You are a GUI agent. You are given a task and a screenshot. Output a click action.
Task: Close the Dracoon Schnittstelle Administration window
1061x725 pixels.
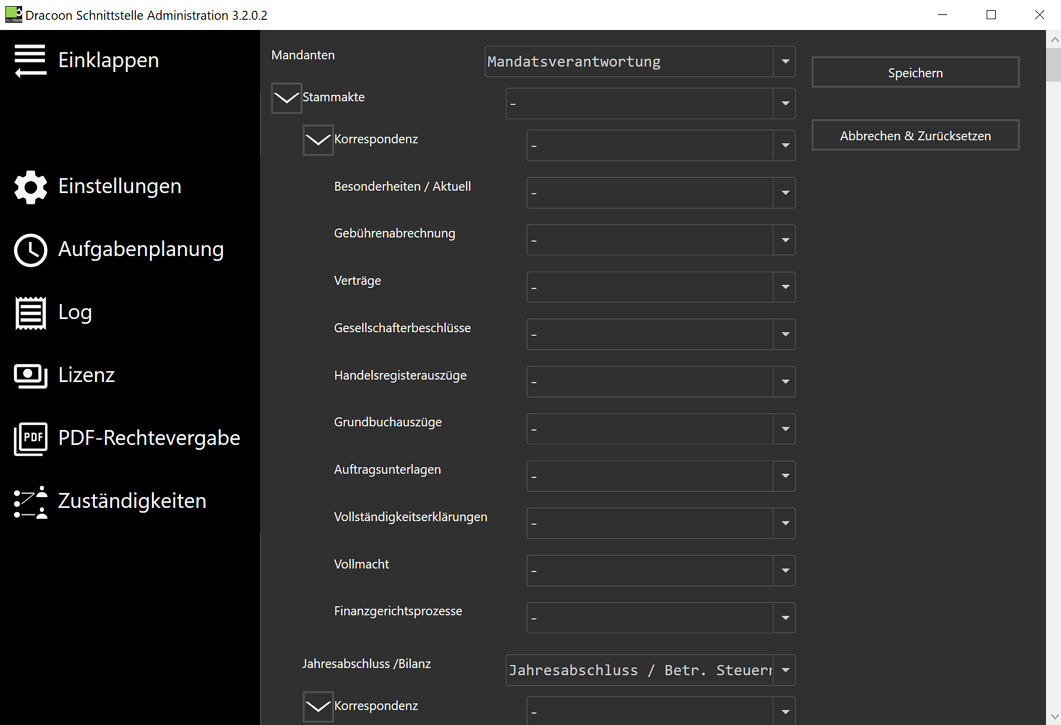click(1039, 14)
